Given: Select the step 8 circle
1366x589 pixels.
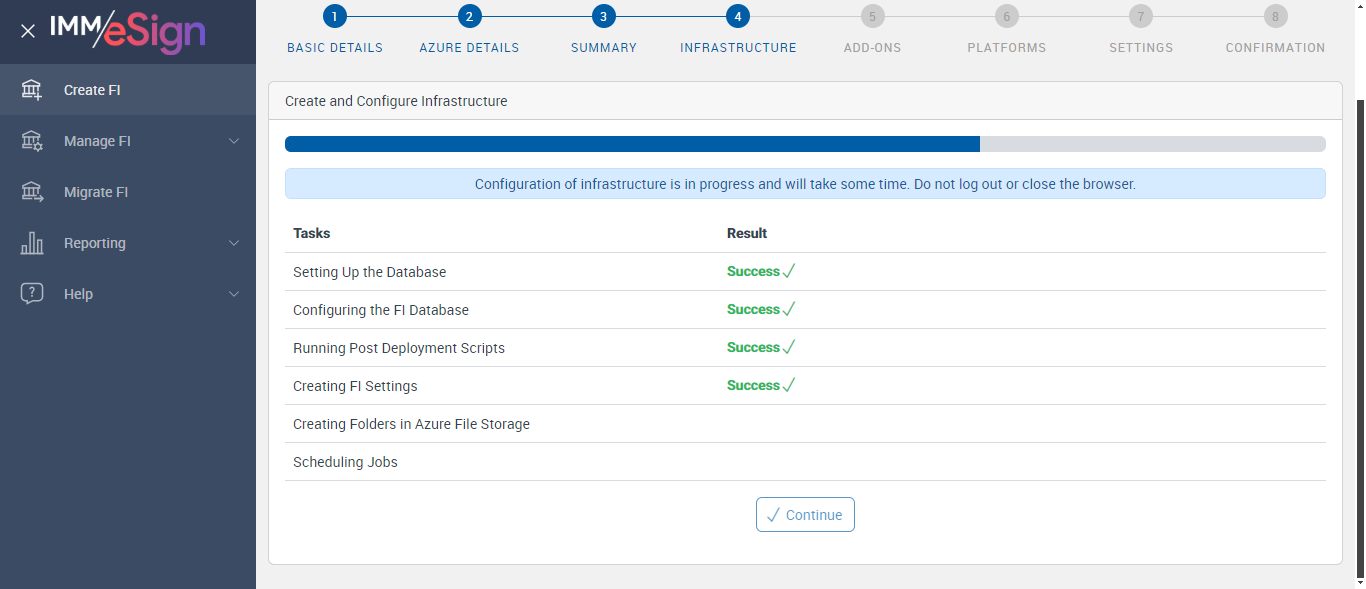Looking at the screenshot, I should click(x=1275, y=16).
